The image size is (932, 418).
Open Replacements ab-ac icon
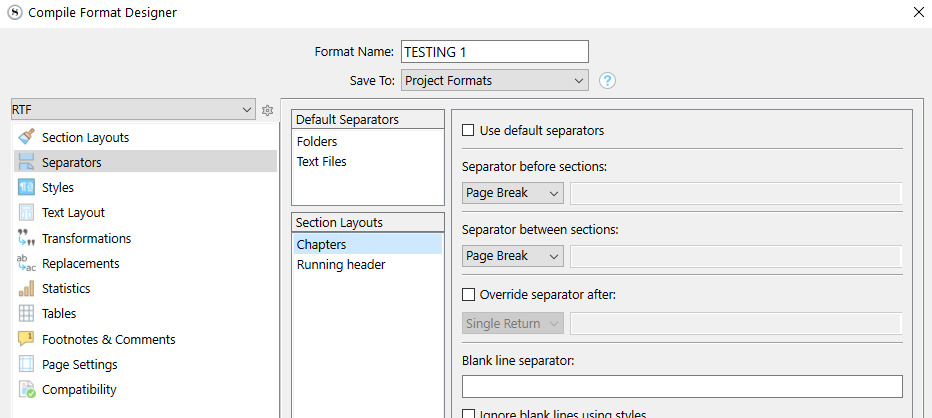pos(26,263)
